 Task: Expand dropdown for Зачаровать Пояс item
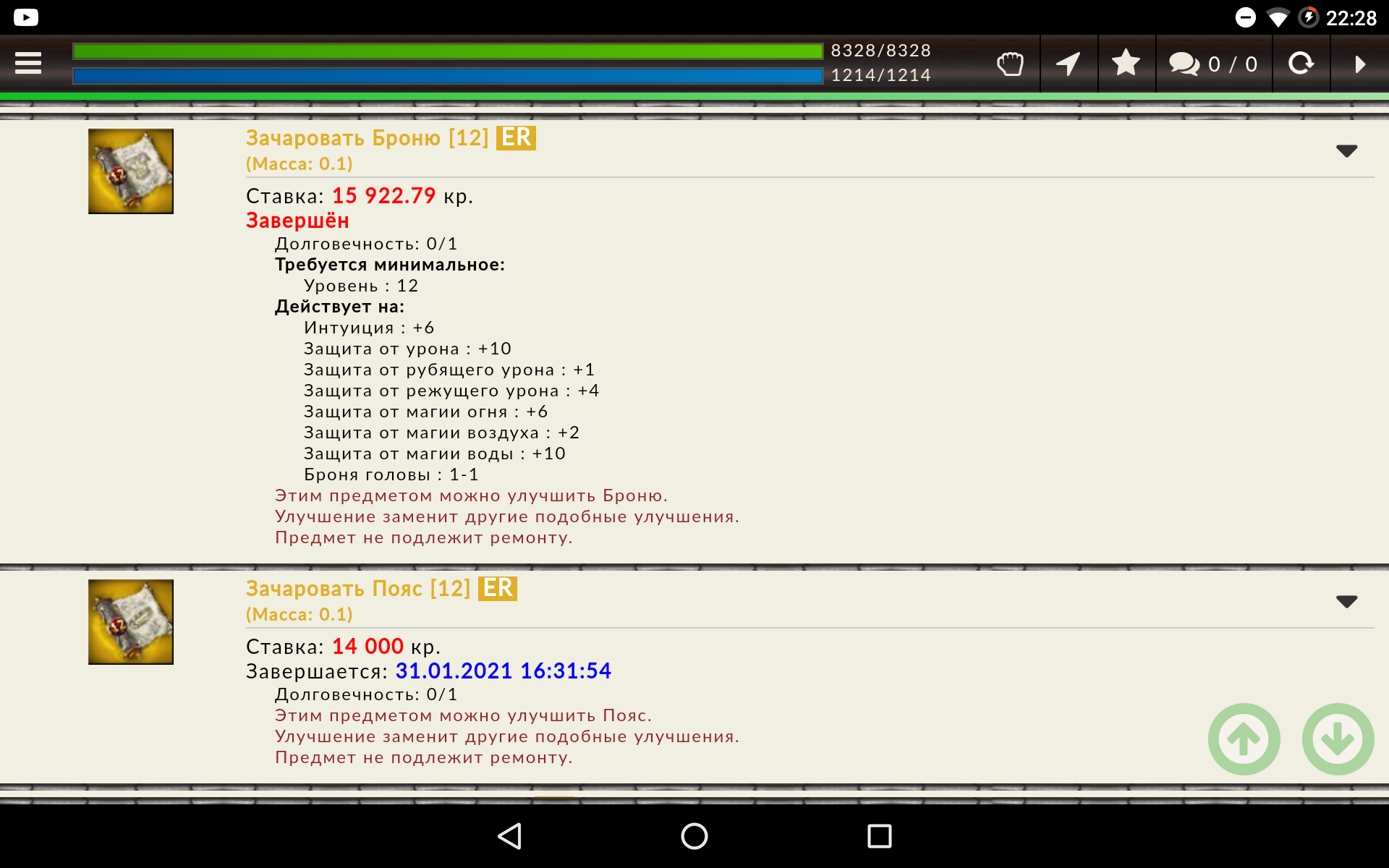click(1346, 601)
